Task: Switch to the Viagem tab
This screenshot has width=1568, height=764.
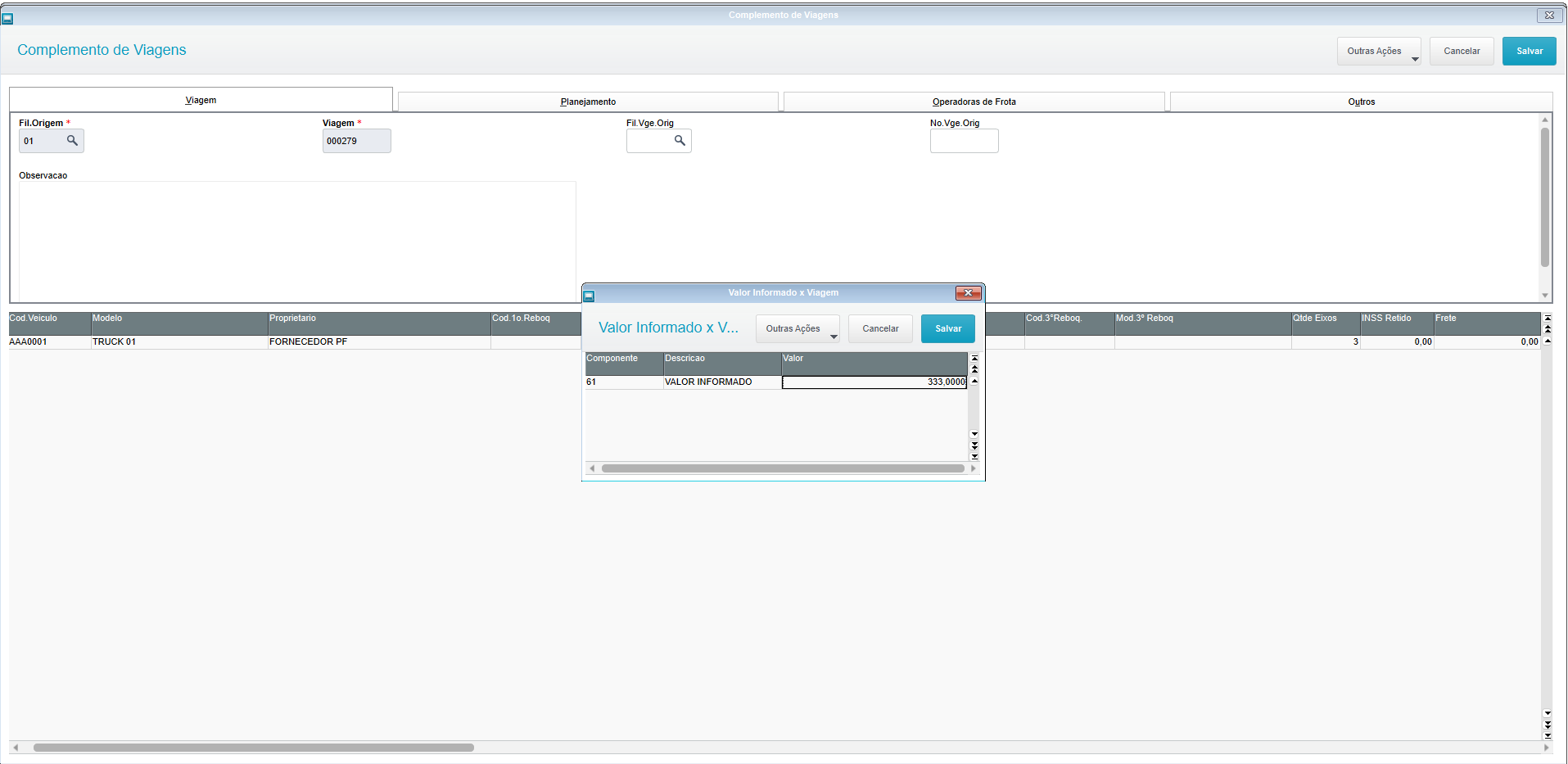Action: click(x=201, y=100)
